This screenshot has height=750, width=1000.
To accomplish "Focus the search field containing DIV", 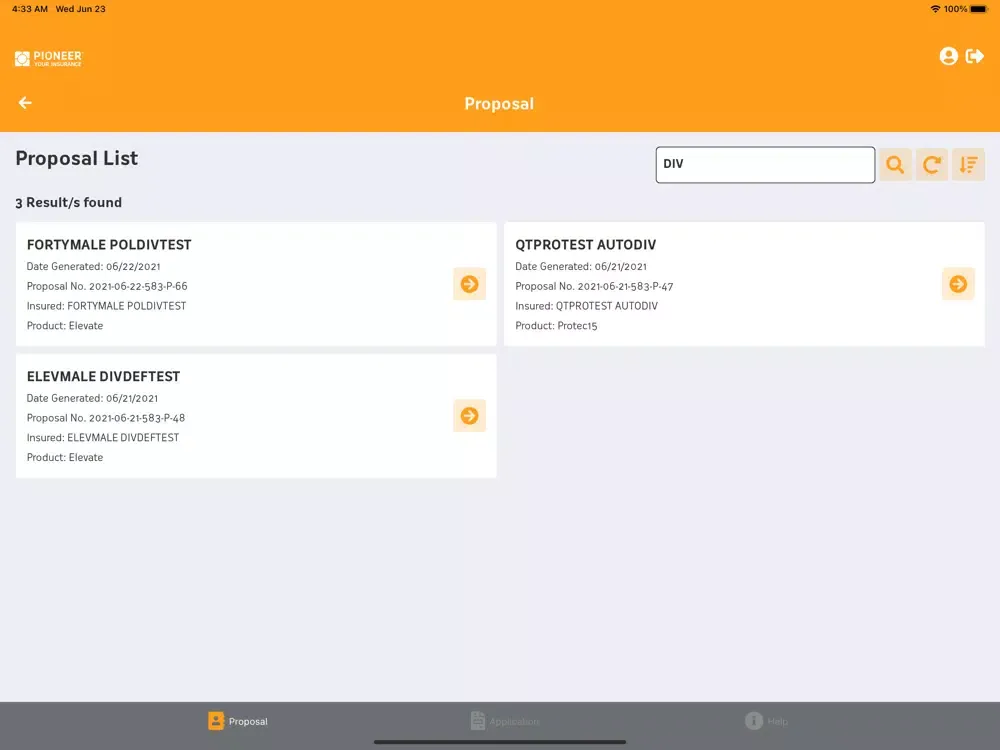I will tap(765, 165).
